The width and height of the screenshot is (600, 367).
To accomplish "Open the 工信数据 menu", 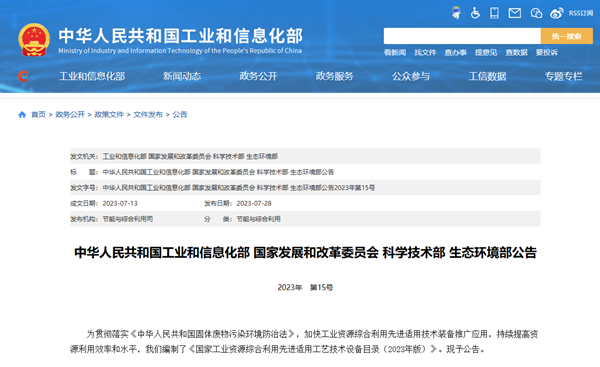I will (x=488, y=76).
